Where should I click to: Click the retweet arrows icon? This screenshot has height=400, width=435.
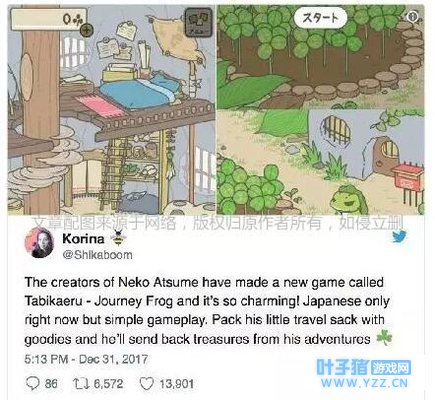(80, 384)
